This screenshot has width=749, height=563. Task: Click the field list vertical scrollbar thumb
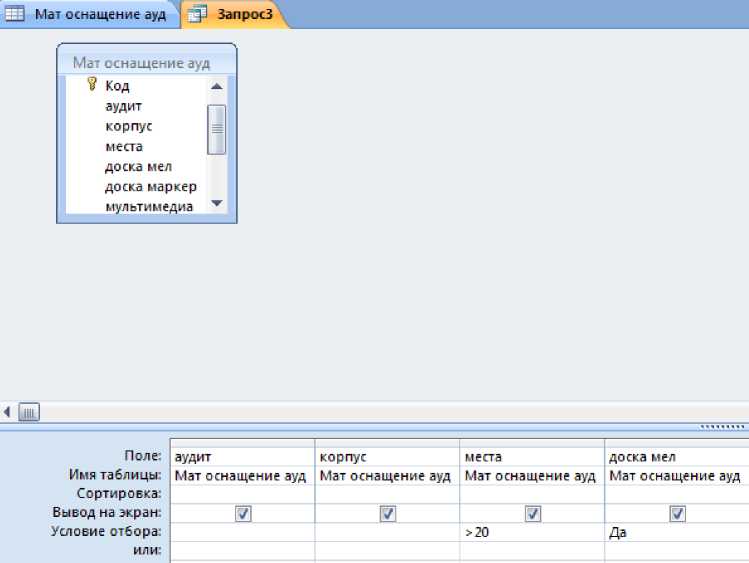pyautogui.click(x=216, y=129)
